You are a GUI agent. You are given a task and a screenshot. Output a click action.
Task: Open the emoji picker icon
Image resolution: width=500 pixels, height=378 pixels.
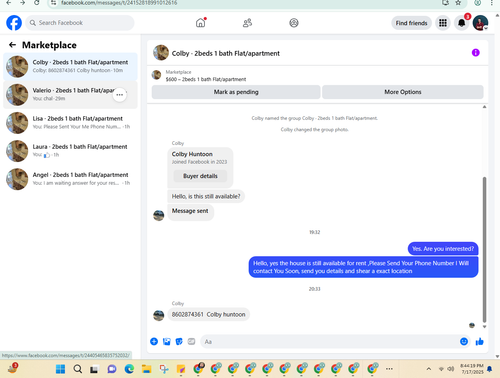[464, 341]
